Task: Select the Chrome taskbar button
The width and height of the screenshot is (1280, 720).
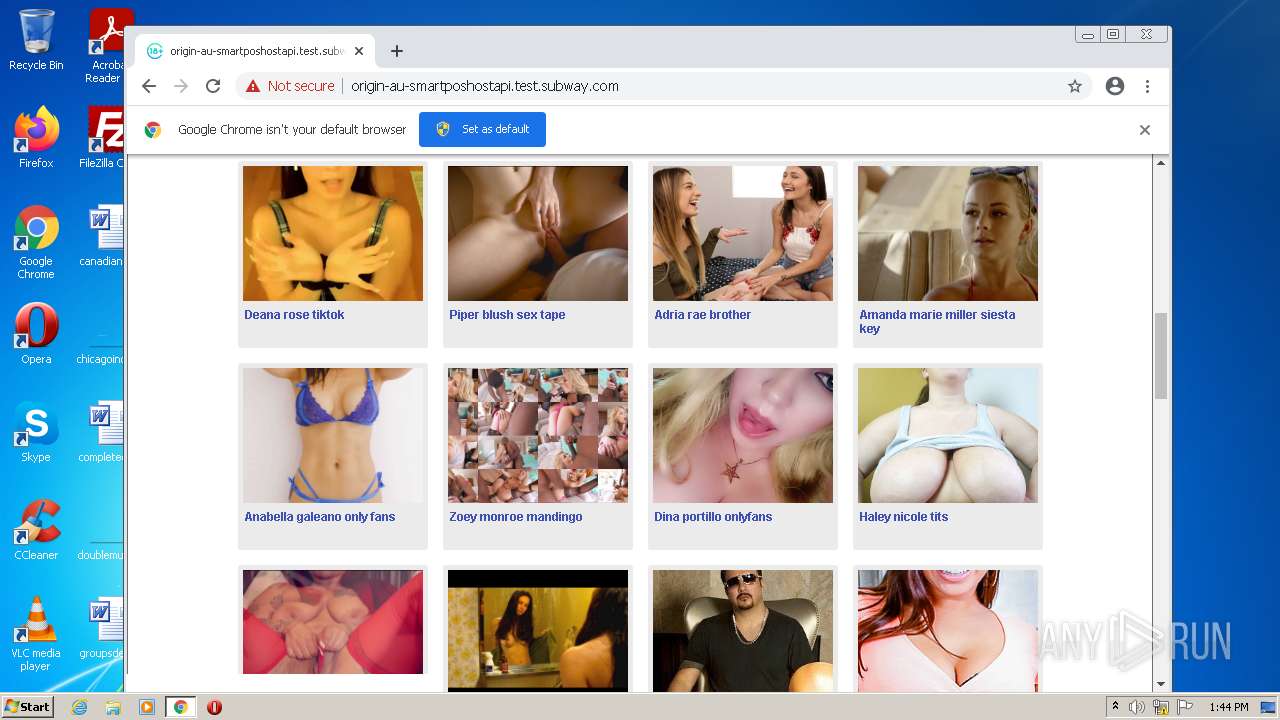Action: click(180, 707)
